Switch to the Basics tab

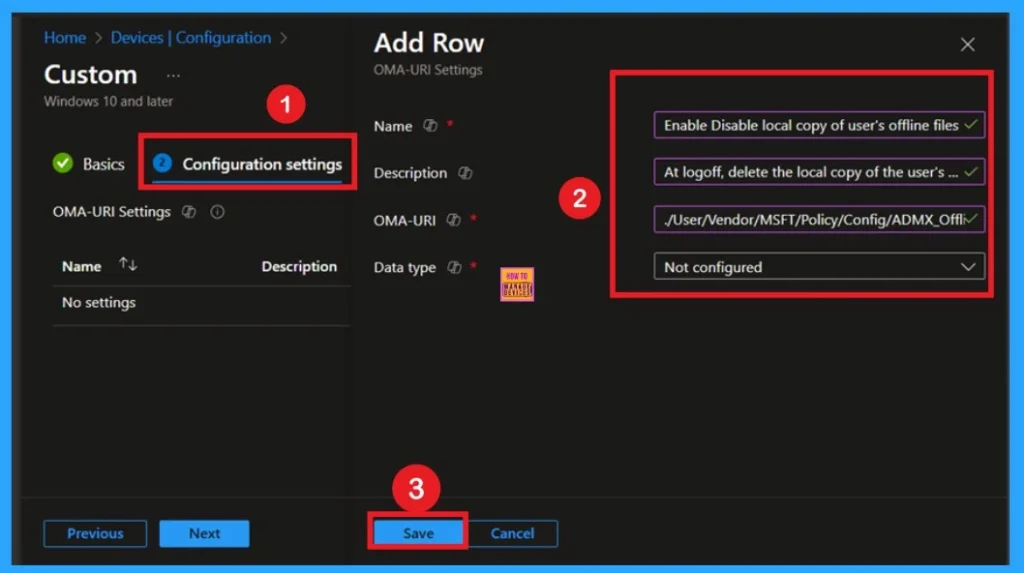coord(89,163)
